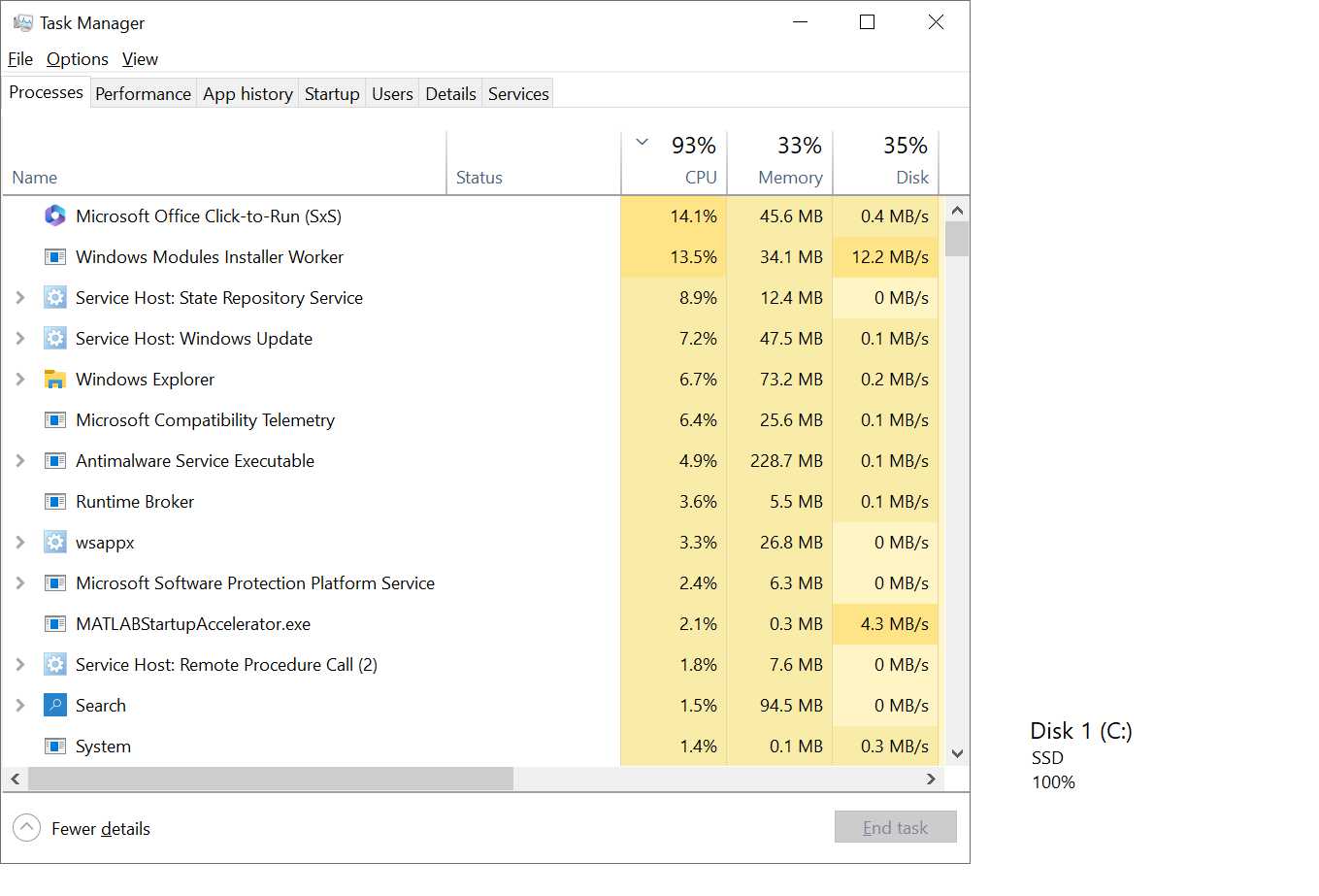Click Fewer details
The height and width of the screenshot is (896, 1319).
(101, 828)
